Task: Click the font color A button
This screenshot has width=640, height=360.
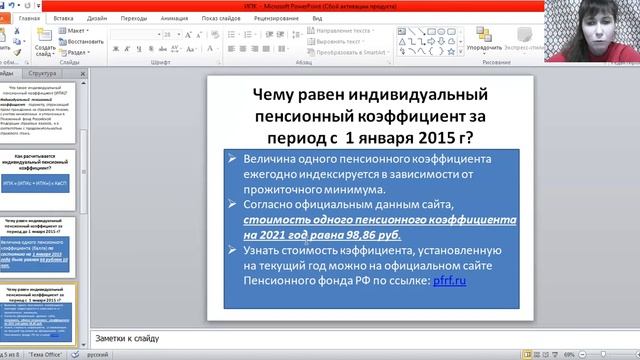Action: pyautogui.click(x=210, y=49)
